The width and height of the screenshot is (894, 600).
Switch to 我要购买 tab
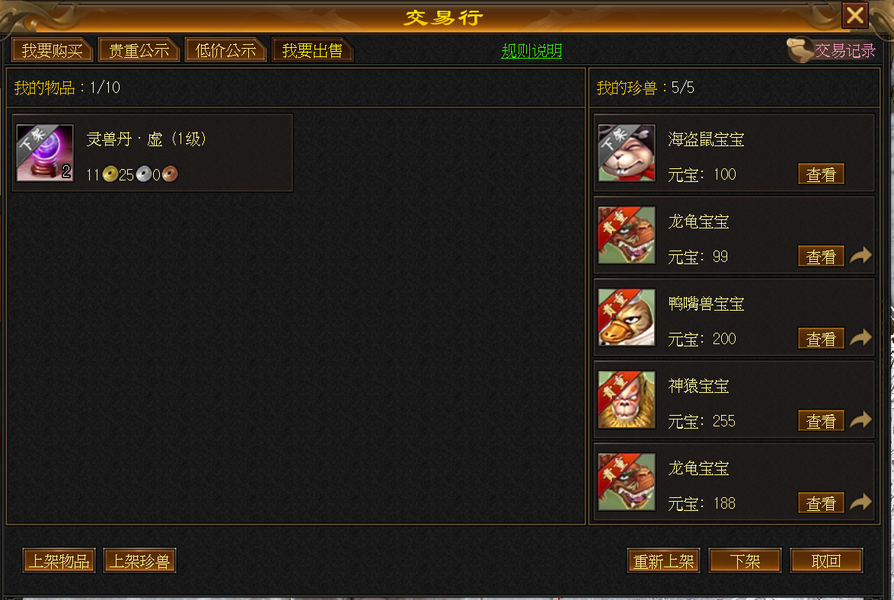(52, 50)
